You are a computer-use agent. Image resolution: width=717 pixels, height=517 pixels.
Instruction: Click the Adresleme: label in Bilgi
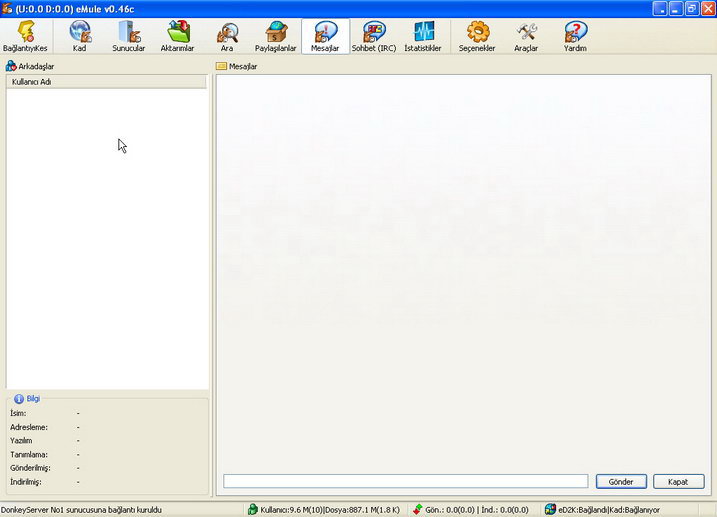point(29,427)
